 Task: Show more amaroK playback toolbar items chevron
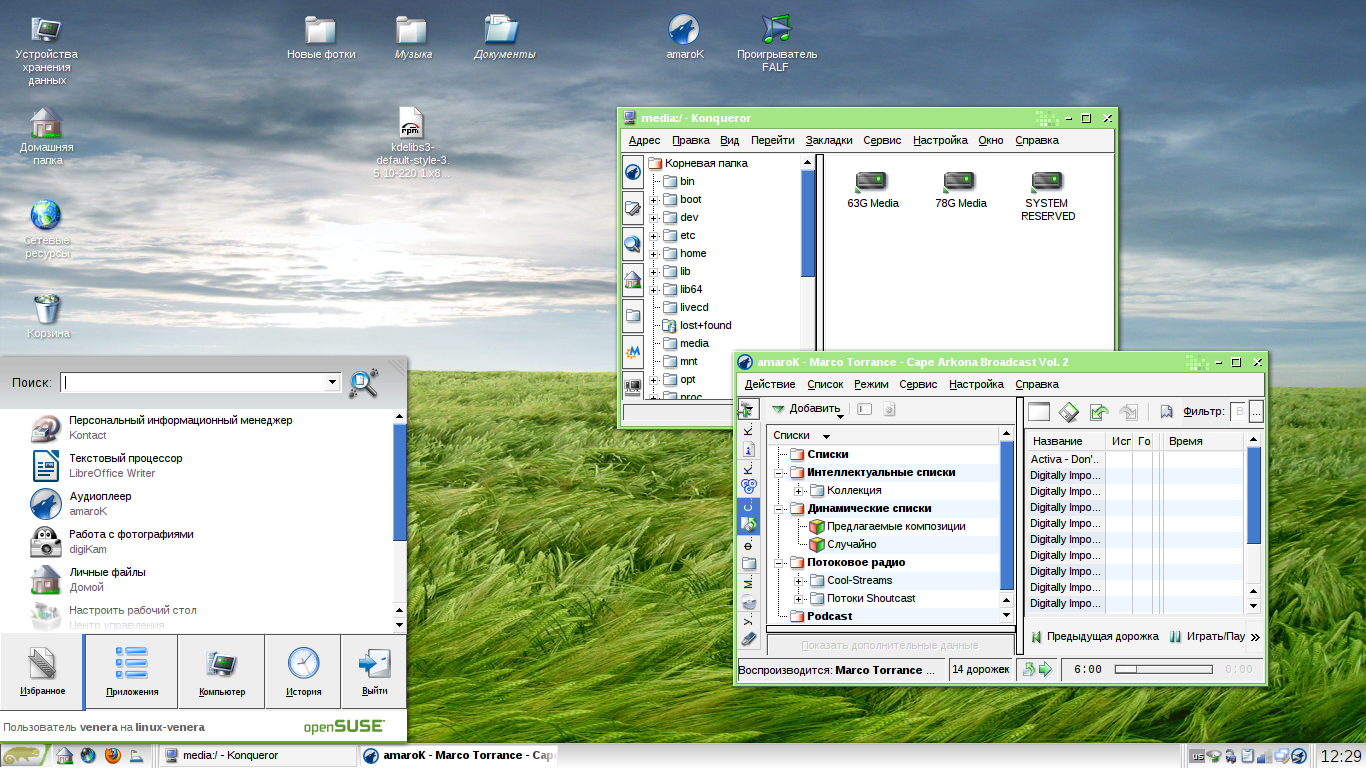click(x=1256, y=636)
